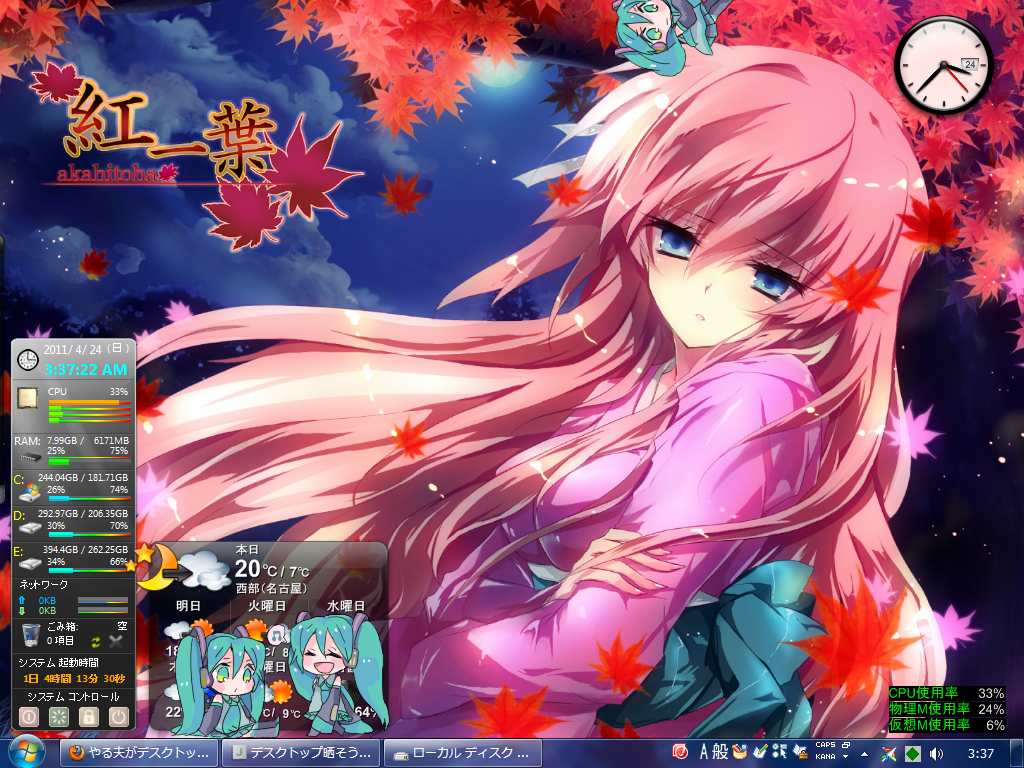
Task: Click the power standby button in システム コントロール
Action: 119,716
